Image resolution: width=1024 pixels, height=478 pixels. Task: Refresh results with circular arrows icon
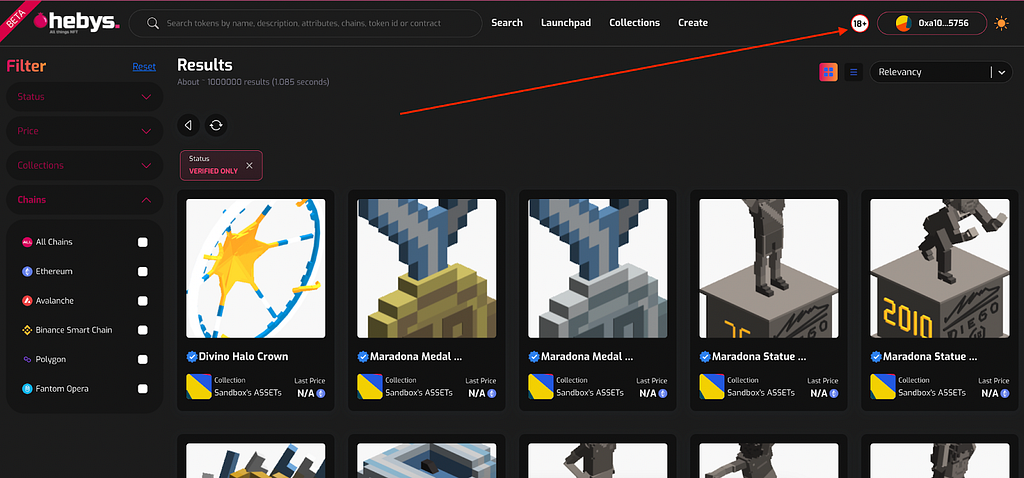(x=216, y=125)
